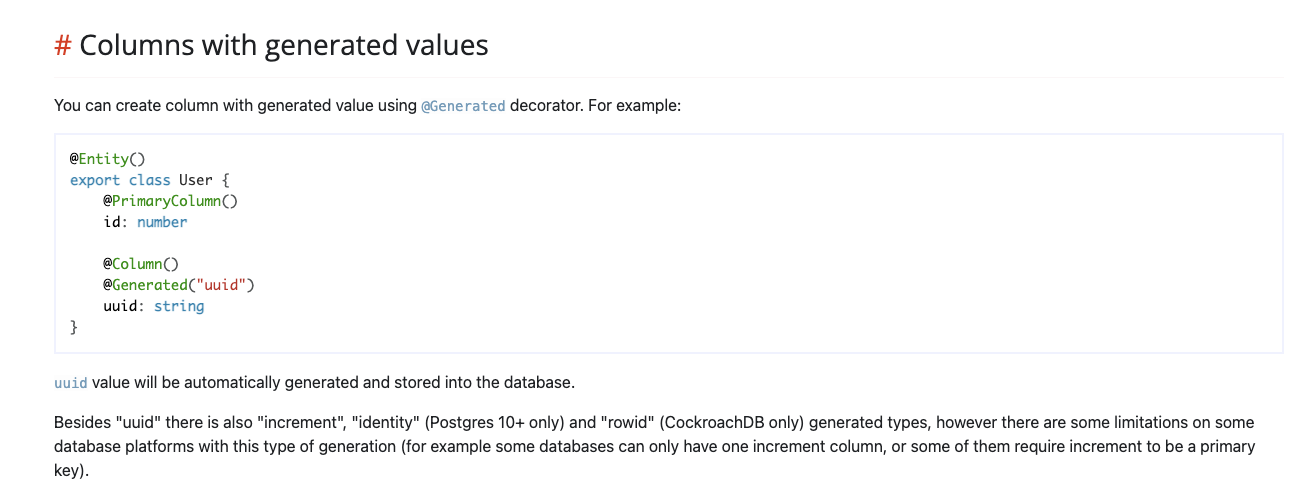Click the red # heading anchor

tap(63, 45)
